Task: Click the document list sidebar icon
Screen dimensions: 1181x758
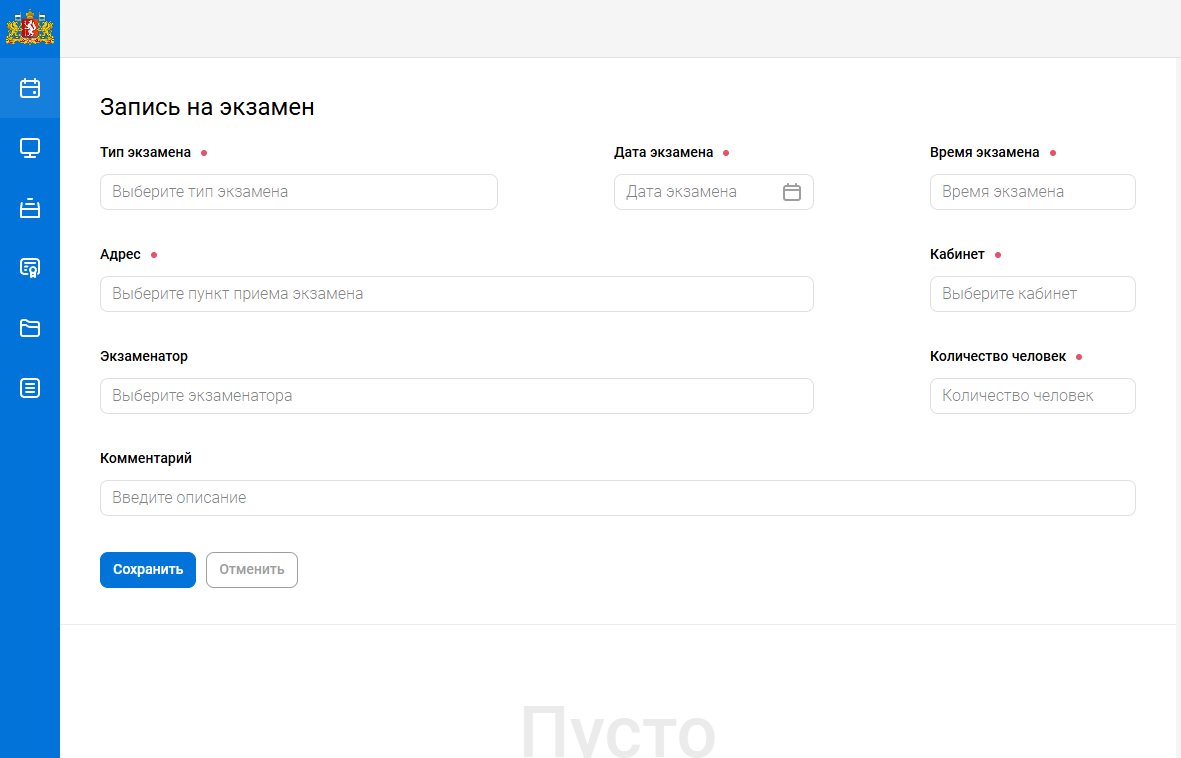Action: point(30,388)
